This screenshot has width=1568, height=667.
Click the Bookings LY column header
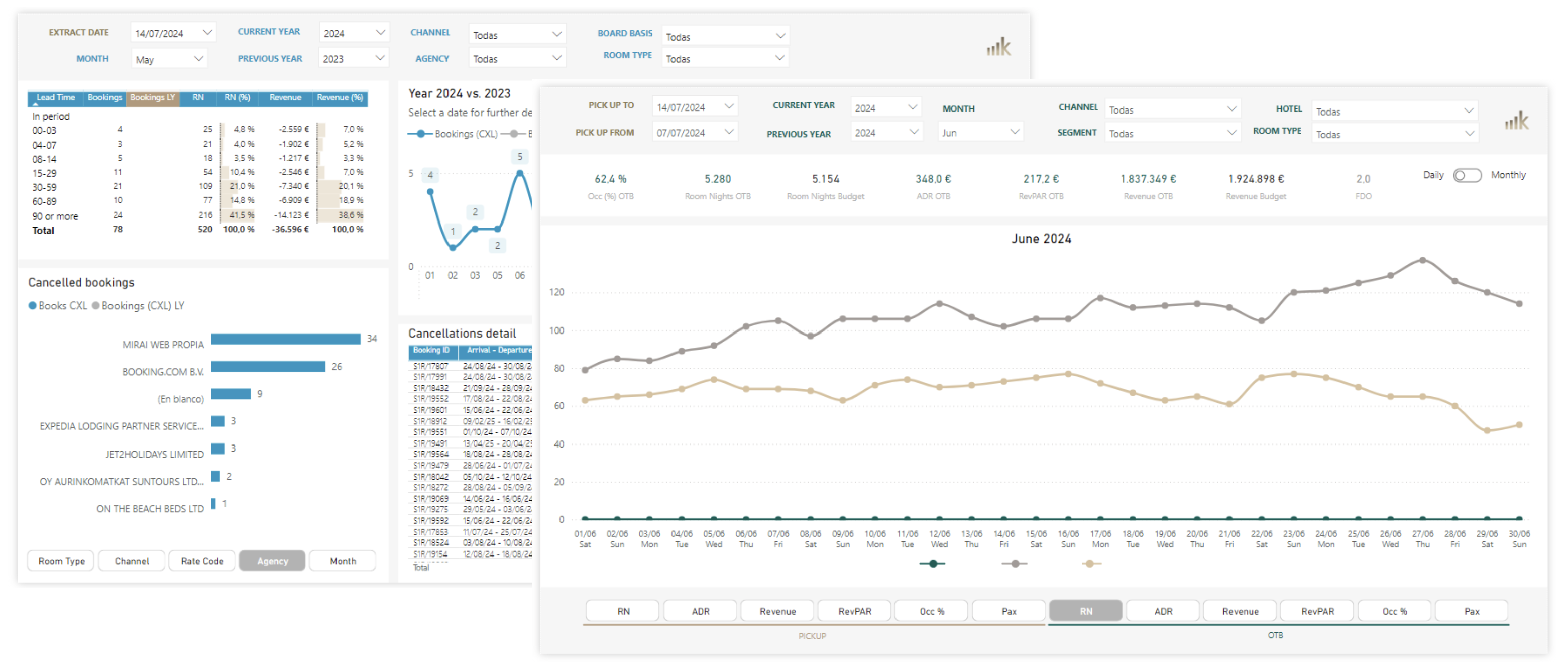click(x=152, y=98)
